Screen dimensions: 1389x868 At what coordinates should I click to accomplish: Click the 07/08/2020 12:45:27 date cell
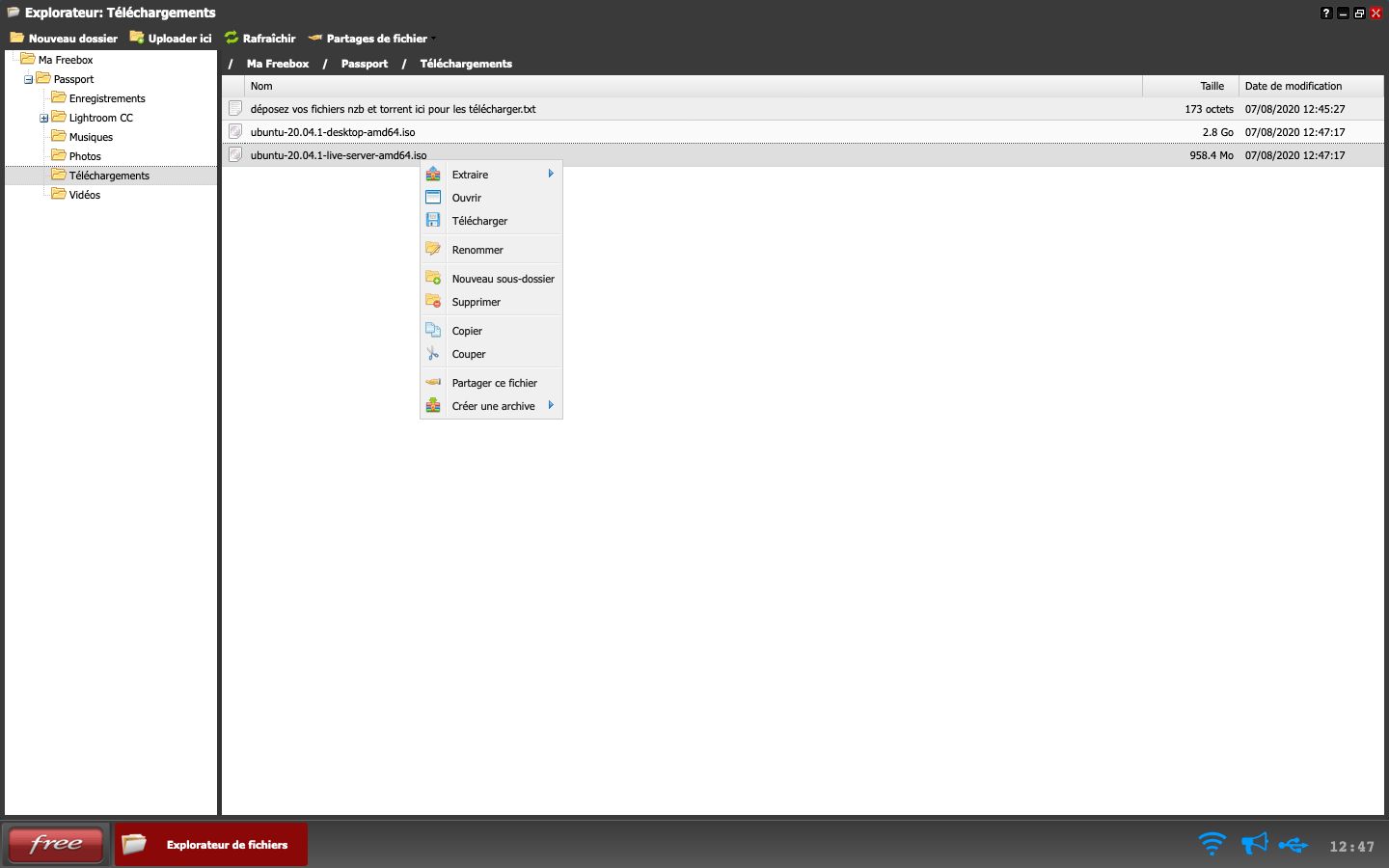(1294, 109)
